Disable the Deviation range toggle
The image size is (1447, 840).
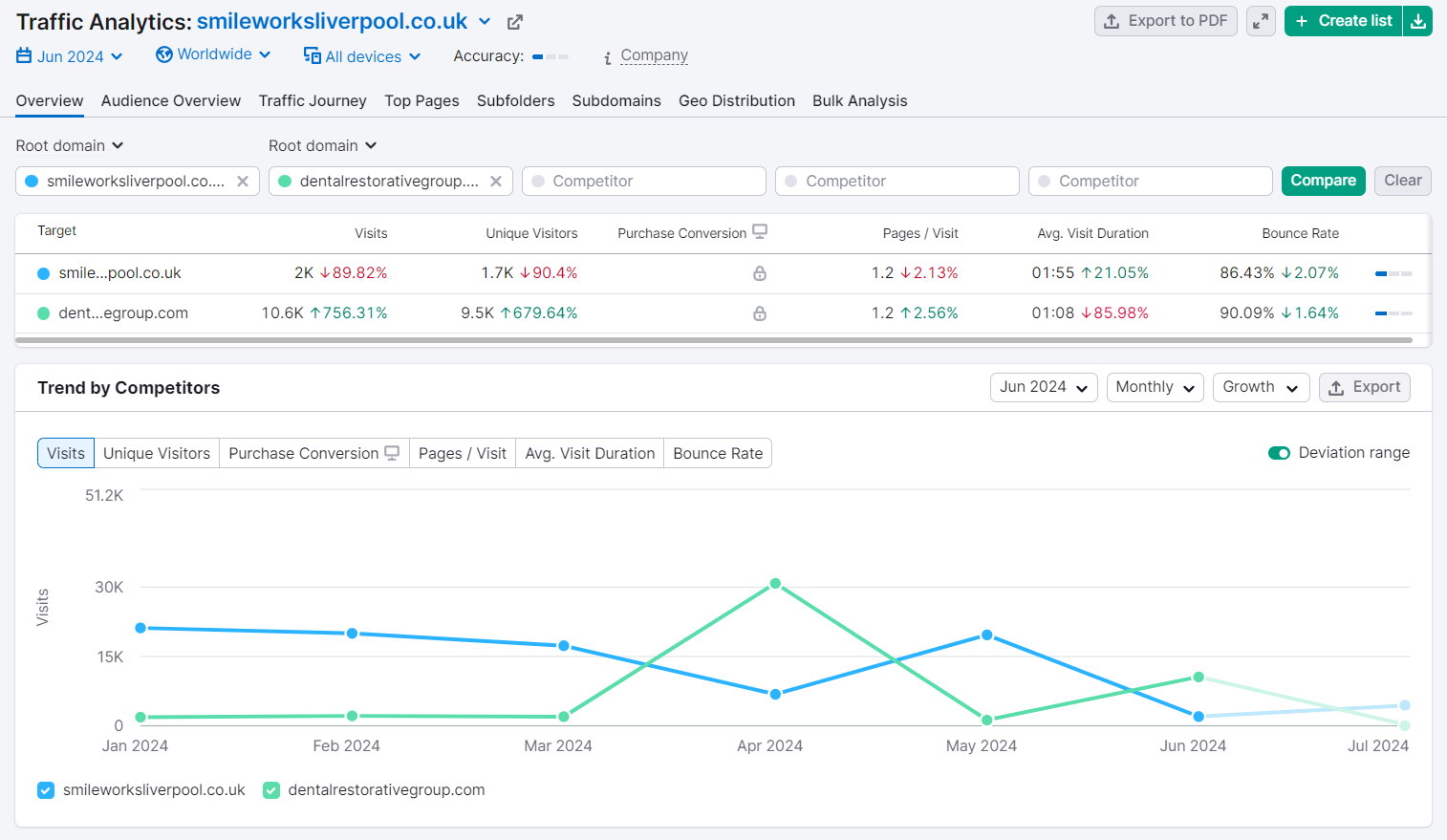tap(1279, 453)
